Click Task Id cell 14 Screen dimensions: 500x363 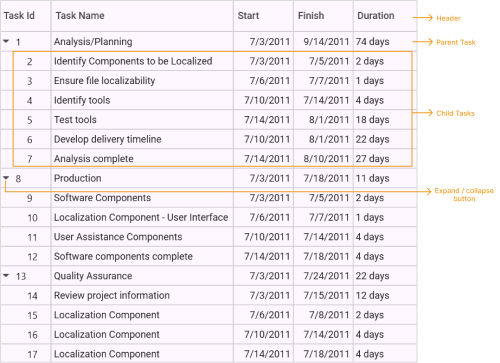pyautogui.click(x=32, y=296)
